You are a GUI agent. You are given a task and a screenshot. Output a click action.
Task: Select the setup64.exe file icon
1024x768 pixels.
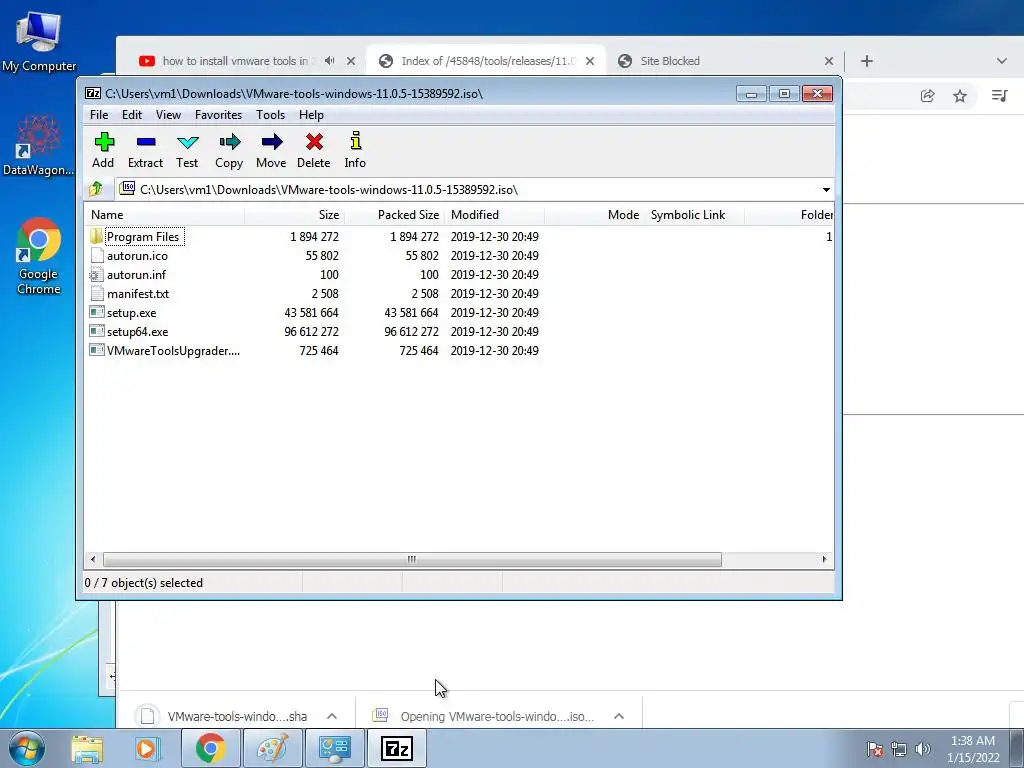97,331
